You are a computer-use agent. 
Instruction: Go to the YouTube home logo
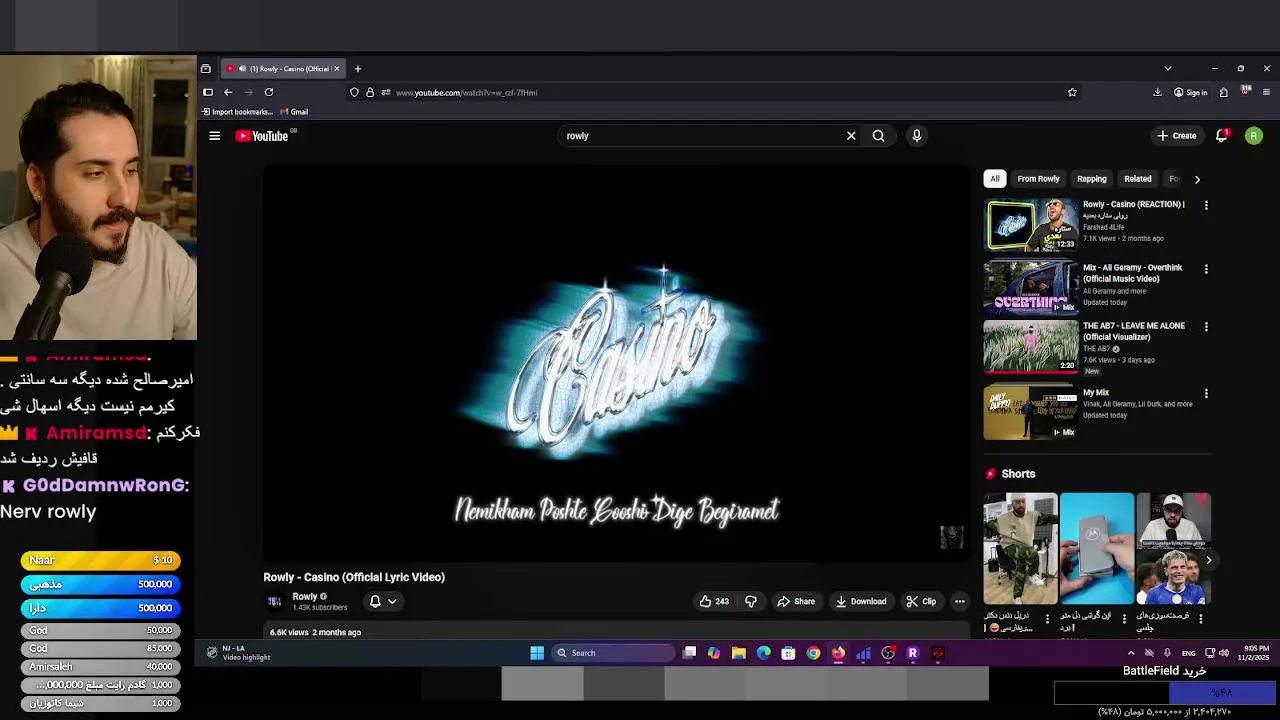click(x=262, y=136)
